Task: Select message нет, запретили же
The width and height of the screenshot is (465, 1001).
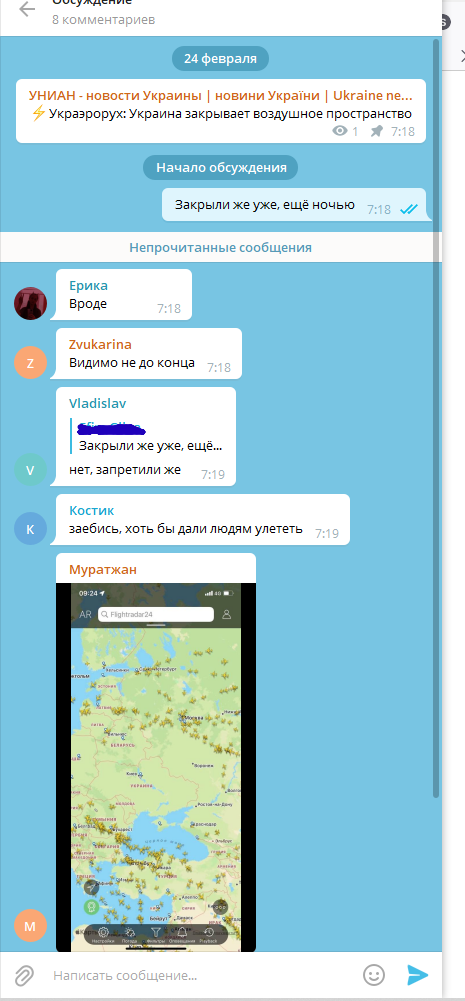Action: (x=125, y=470)
